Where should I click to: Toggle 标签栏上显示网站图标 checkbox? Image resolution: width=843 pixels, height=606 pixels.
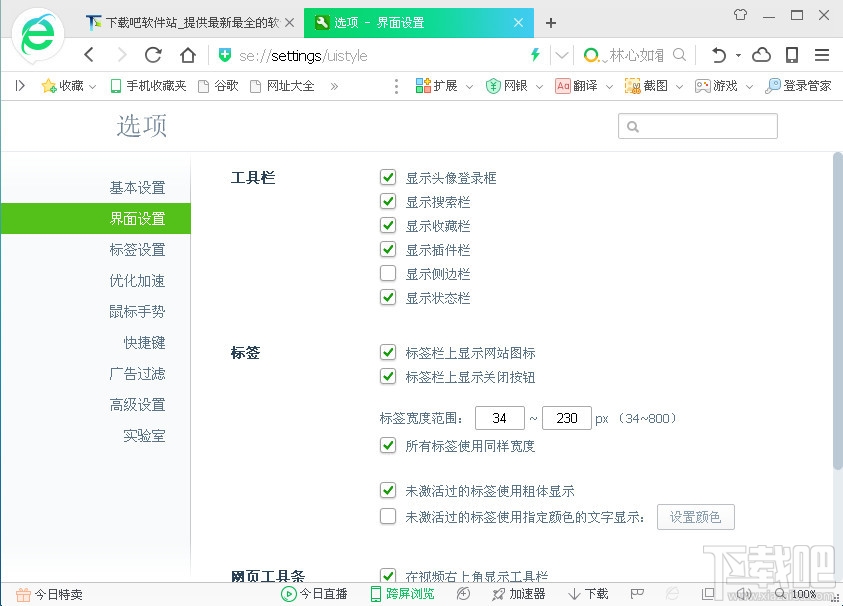[x=388, y=352]
